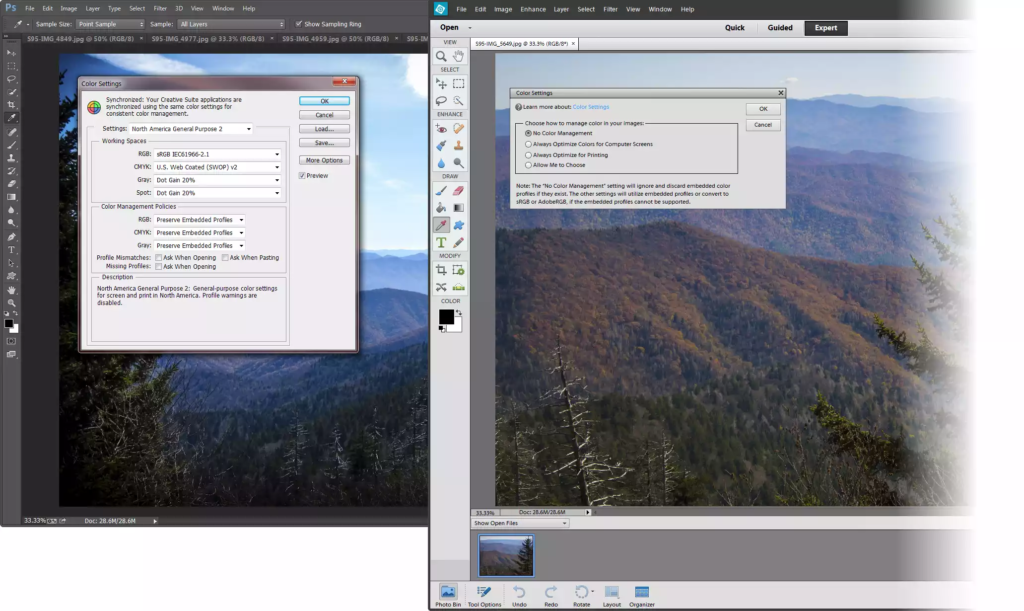Select the Red Eye Removal tool in Elements
Screen dimensions: 1024x611
click(441, 129)
